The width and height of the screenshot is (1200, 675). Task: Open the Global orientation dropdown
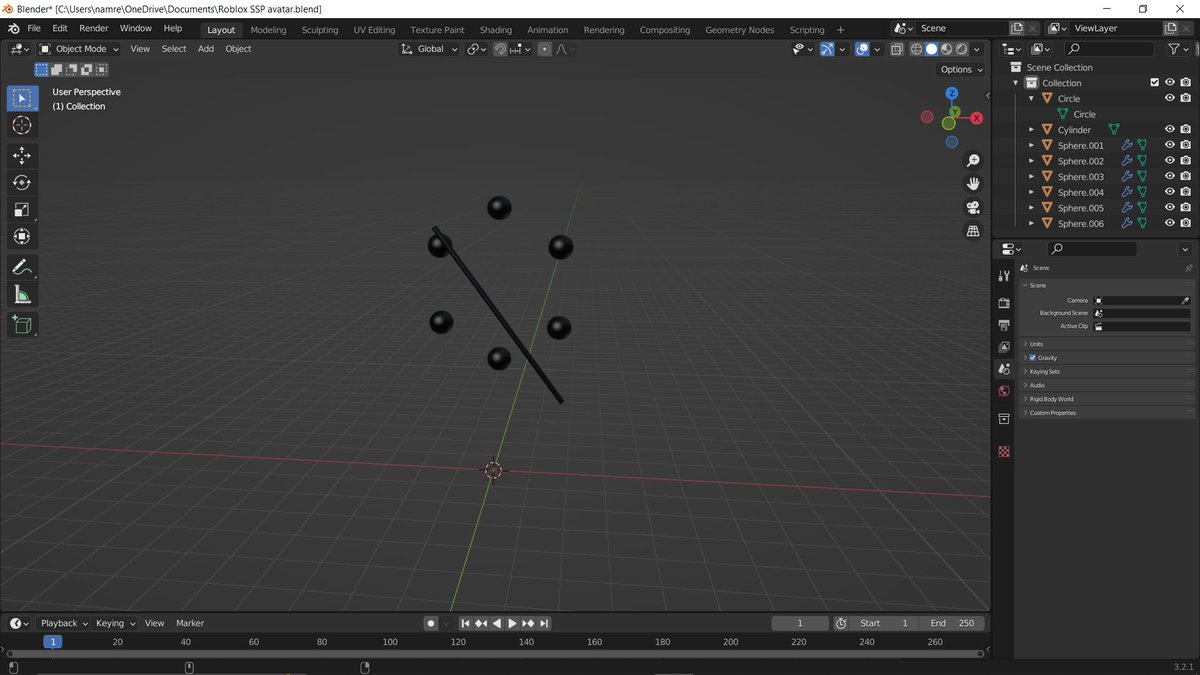pos(430,49)
